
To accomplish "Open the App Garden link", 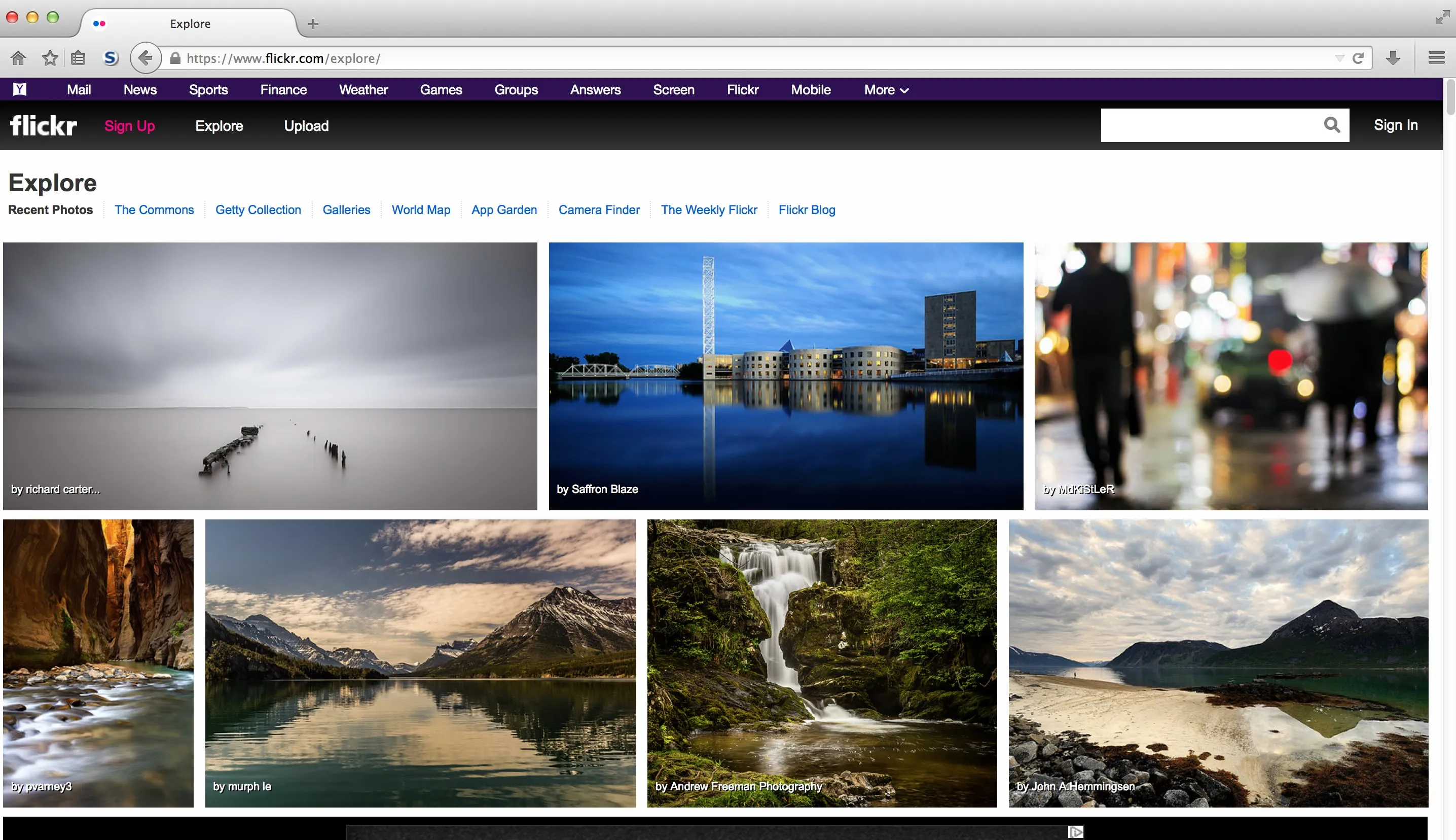I will coord(504,210).
